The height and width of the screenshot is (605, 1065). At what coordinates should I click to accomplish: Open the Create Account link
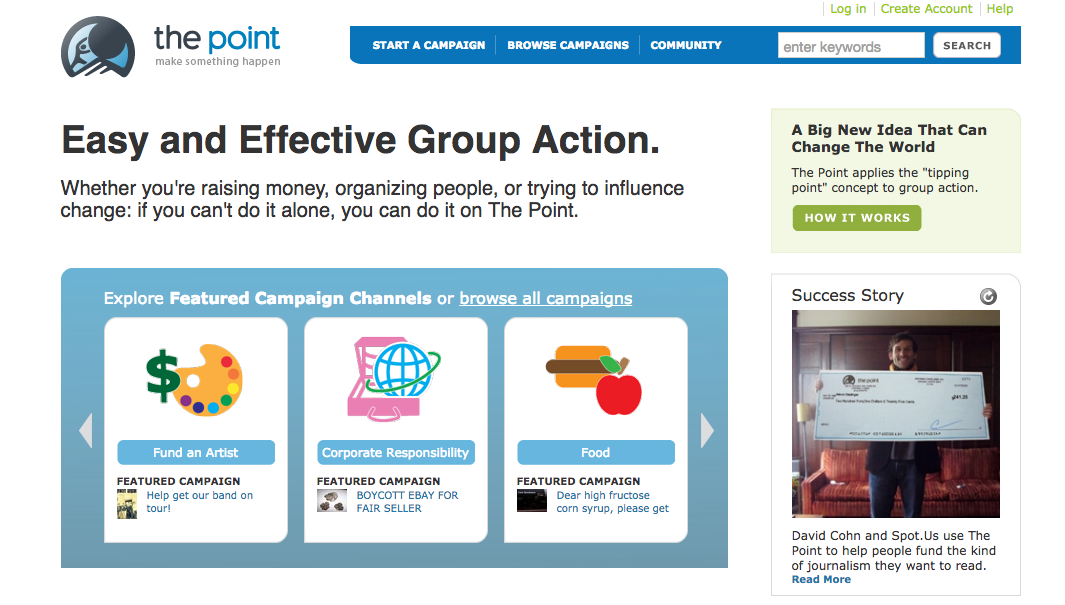click(926, 9)
